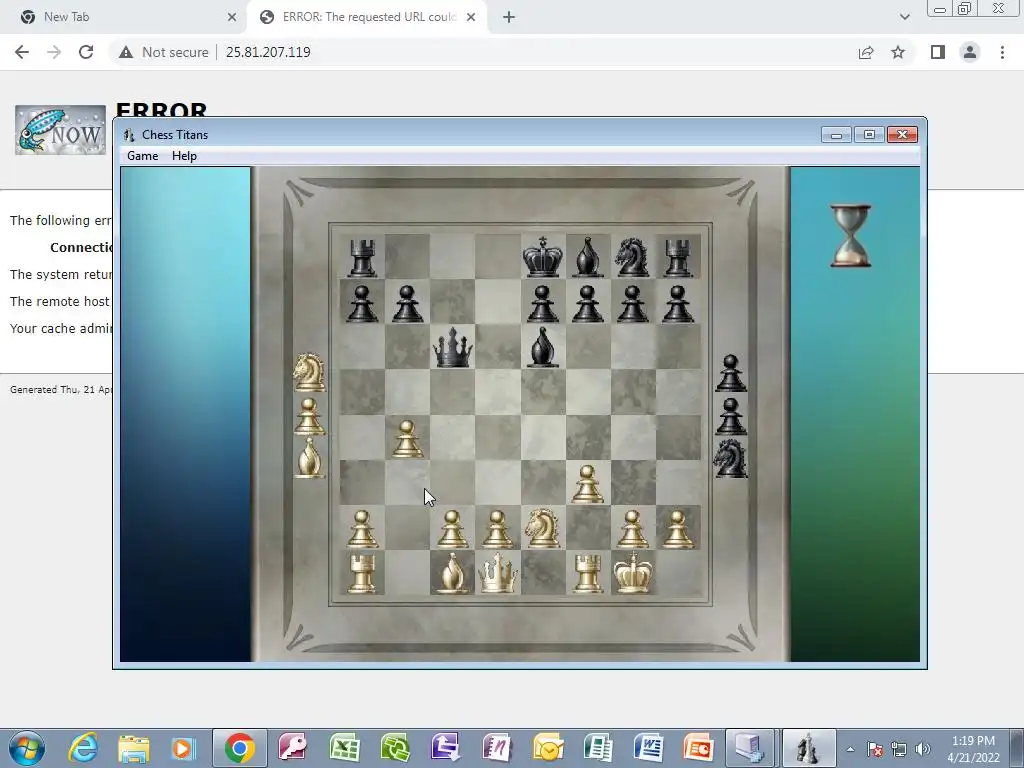Viewport: 1024px width, 768px height.
Task: Open Action Center flag in tray
Action: [x=874, y=749]
